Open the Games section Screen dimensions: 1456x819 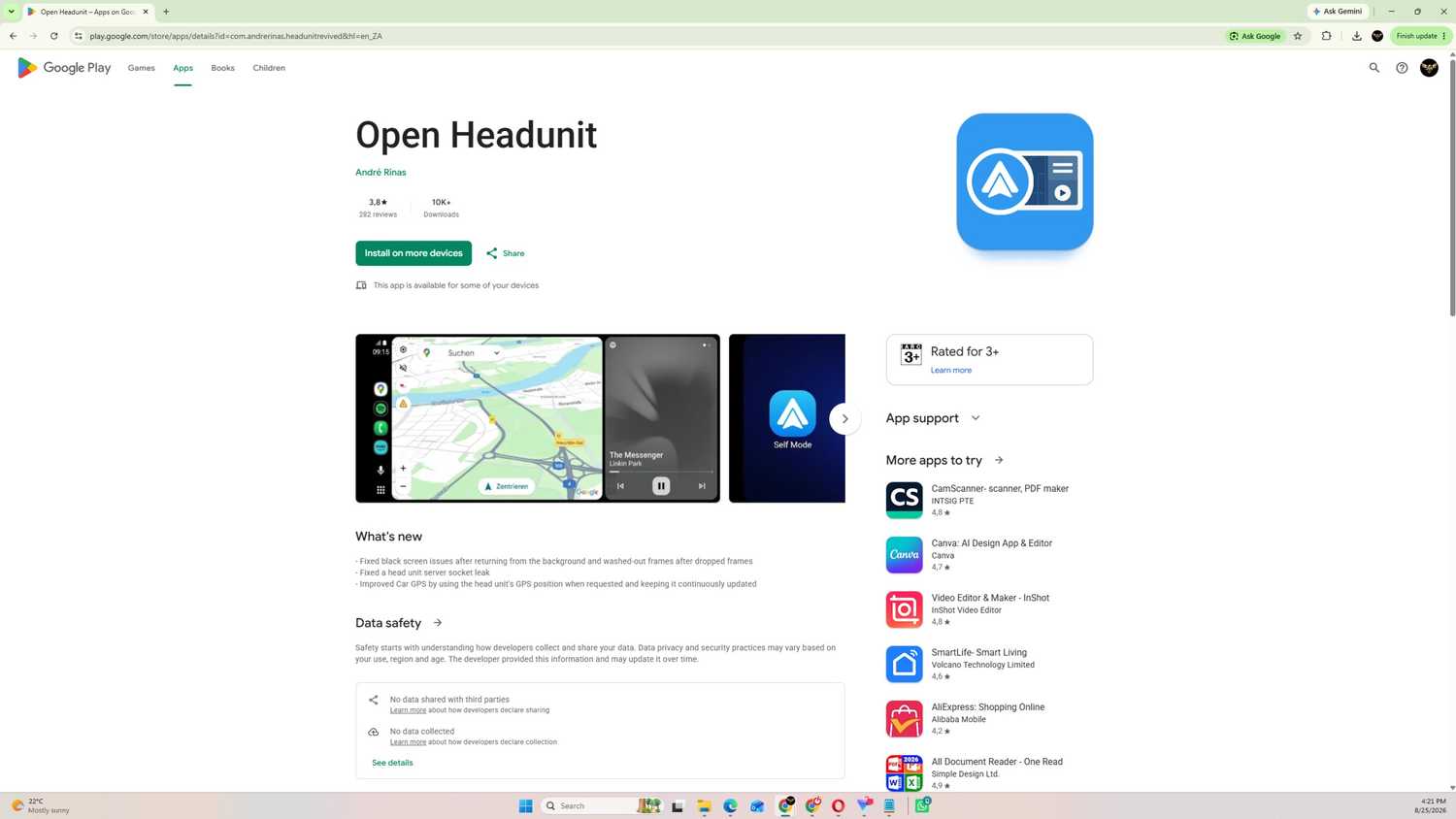click(141, 68)
